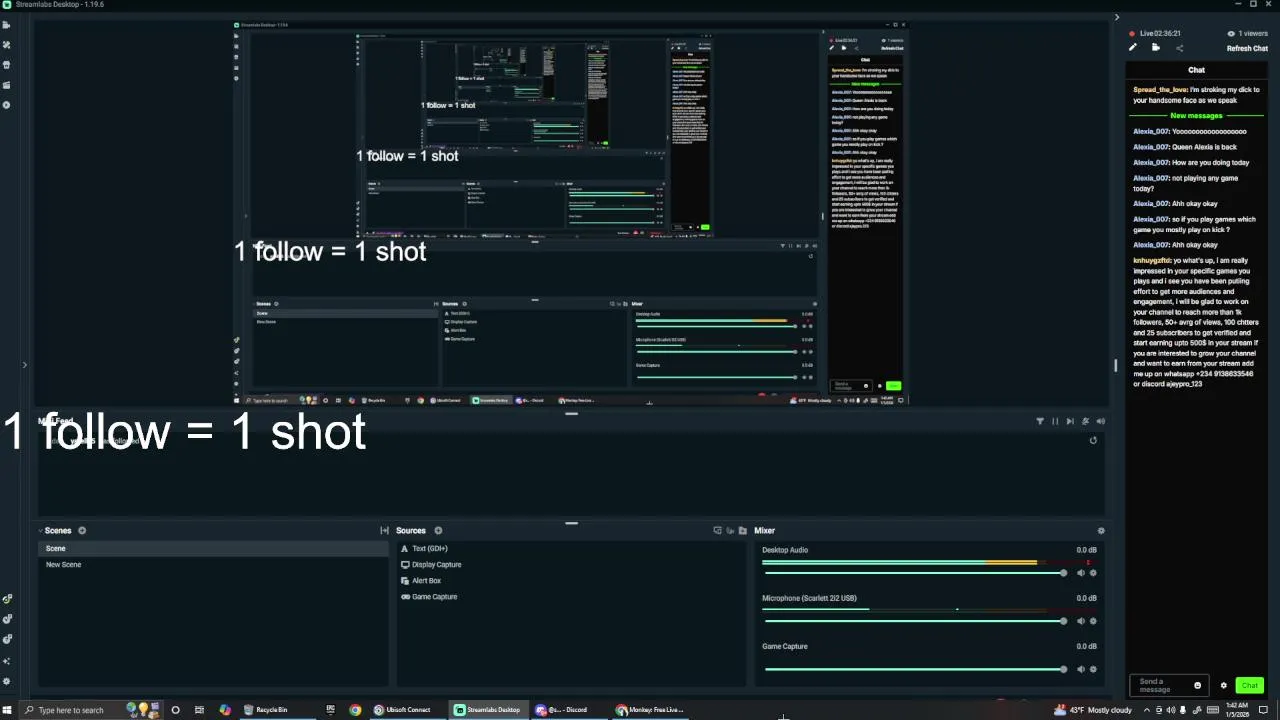Filter the Mini Feed events icon
The image size is (1280, 720).
point(1040,421)
